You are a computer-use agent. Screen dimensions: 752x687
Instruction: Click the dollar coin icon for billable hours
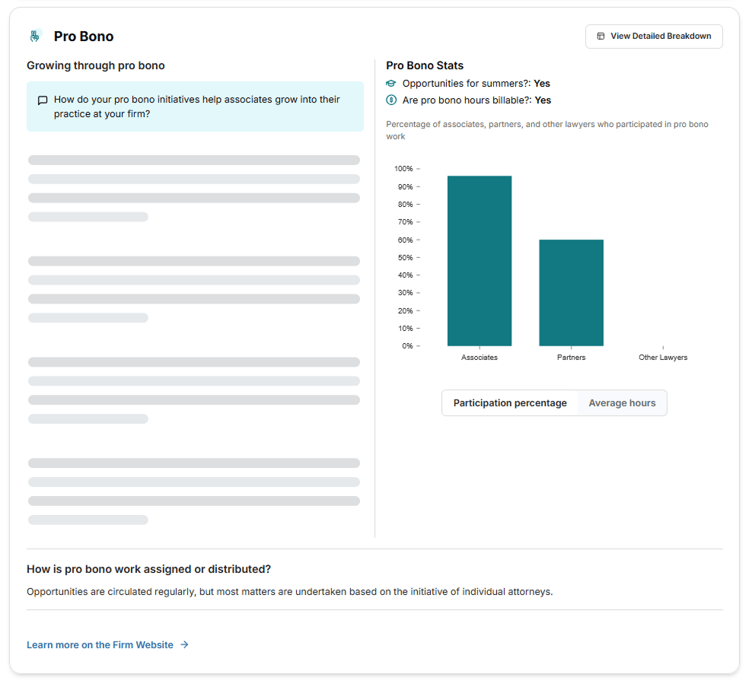pyautogui.click(x=391, y=100)
